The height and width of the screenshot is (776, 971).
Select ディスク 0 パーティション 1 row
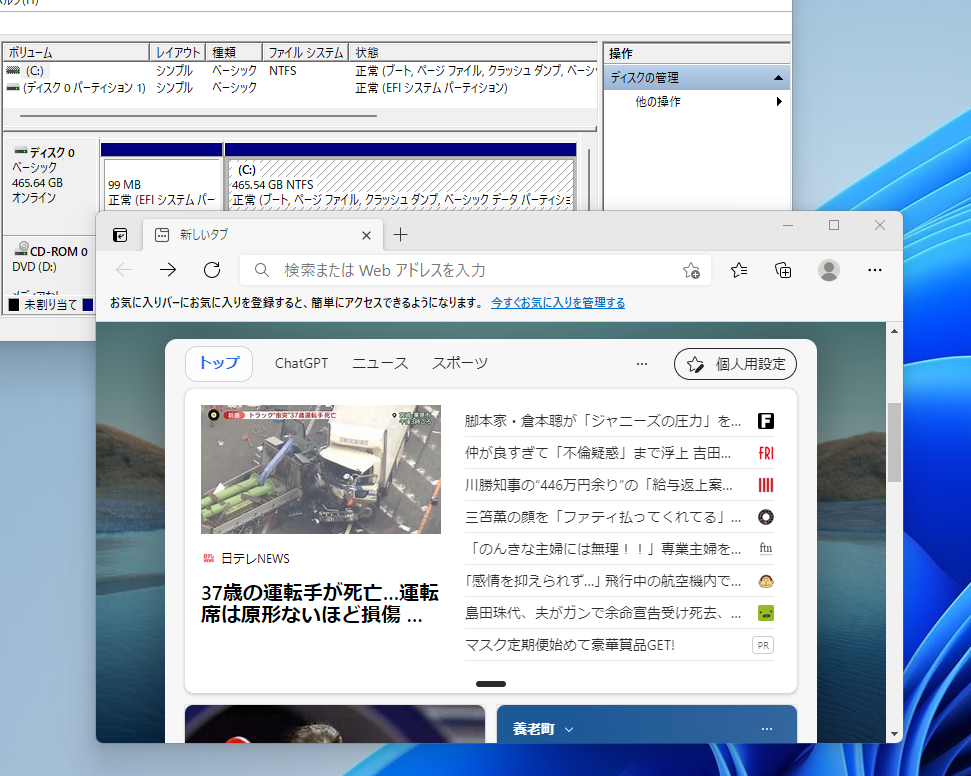tap(300, 87)
